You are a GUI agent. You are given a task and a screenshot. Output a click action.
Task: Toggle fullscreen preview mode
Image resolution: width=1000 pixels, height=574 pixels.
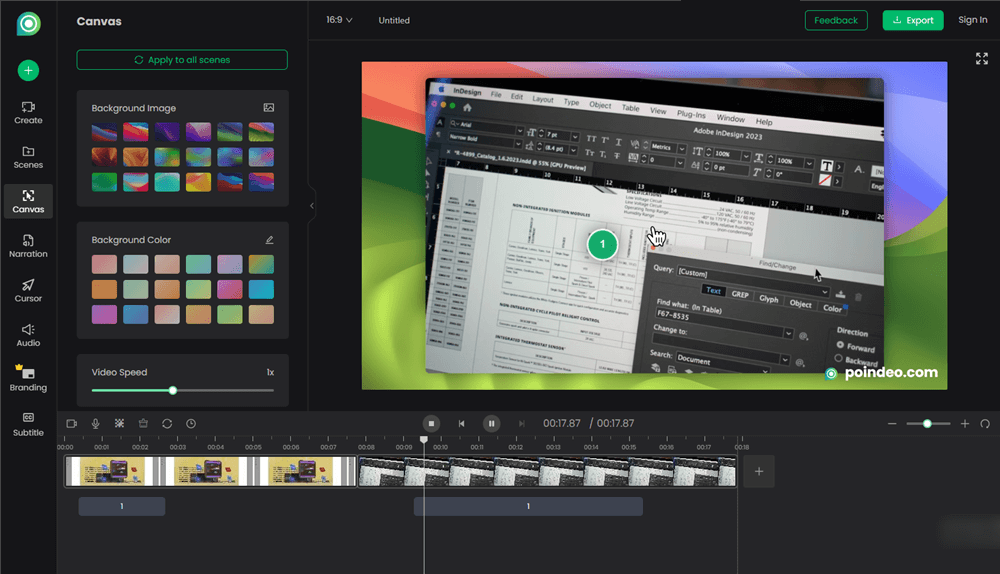981,59
